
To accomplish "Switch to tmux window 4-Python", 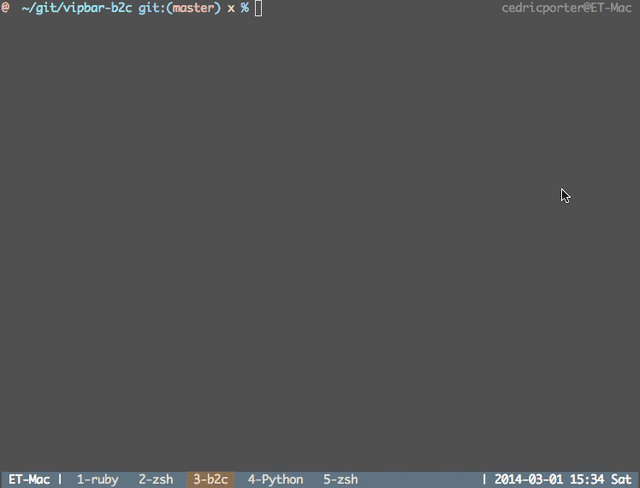I will (x=276, y=479).
